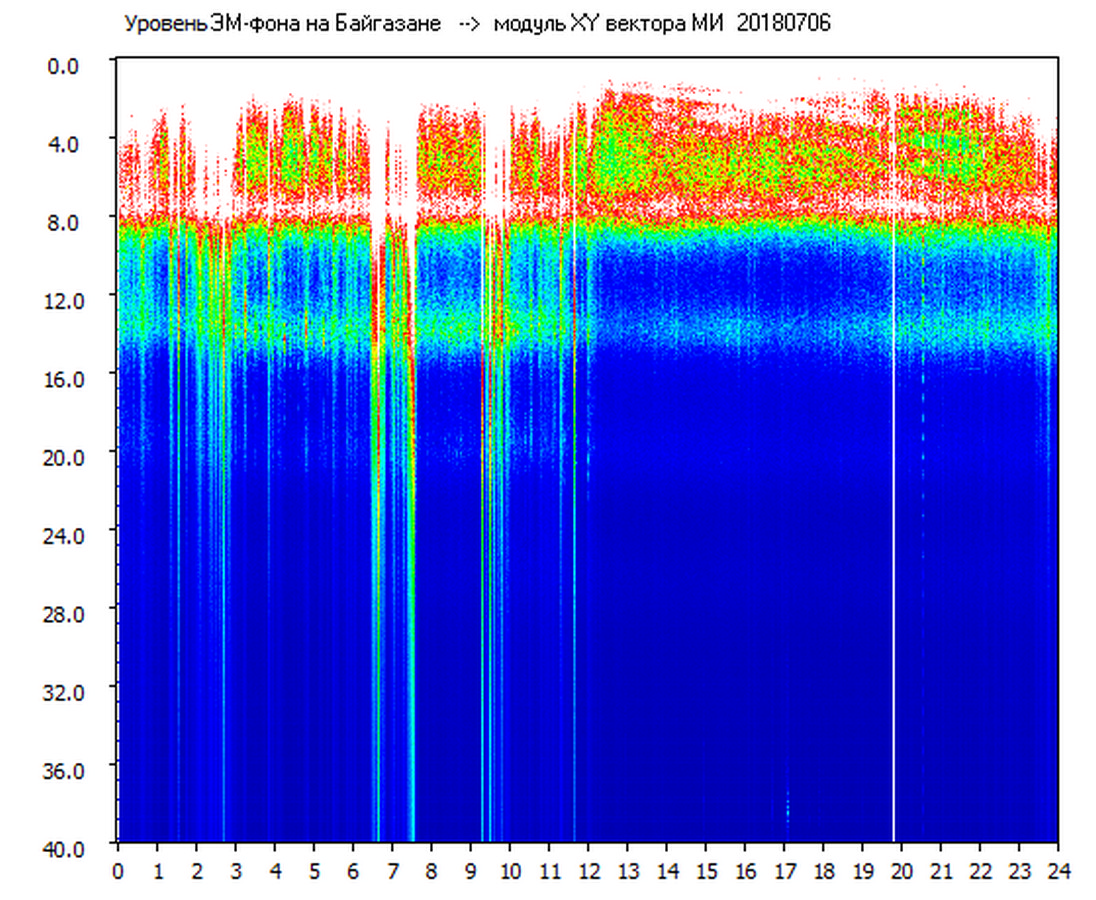1096x900 pixels.
Task: Pick the 22 label on the horizontal axis
Action: pos(980,869)
